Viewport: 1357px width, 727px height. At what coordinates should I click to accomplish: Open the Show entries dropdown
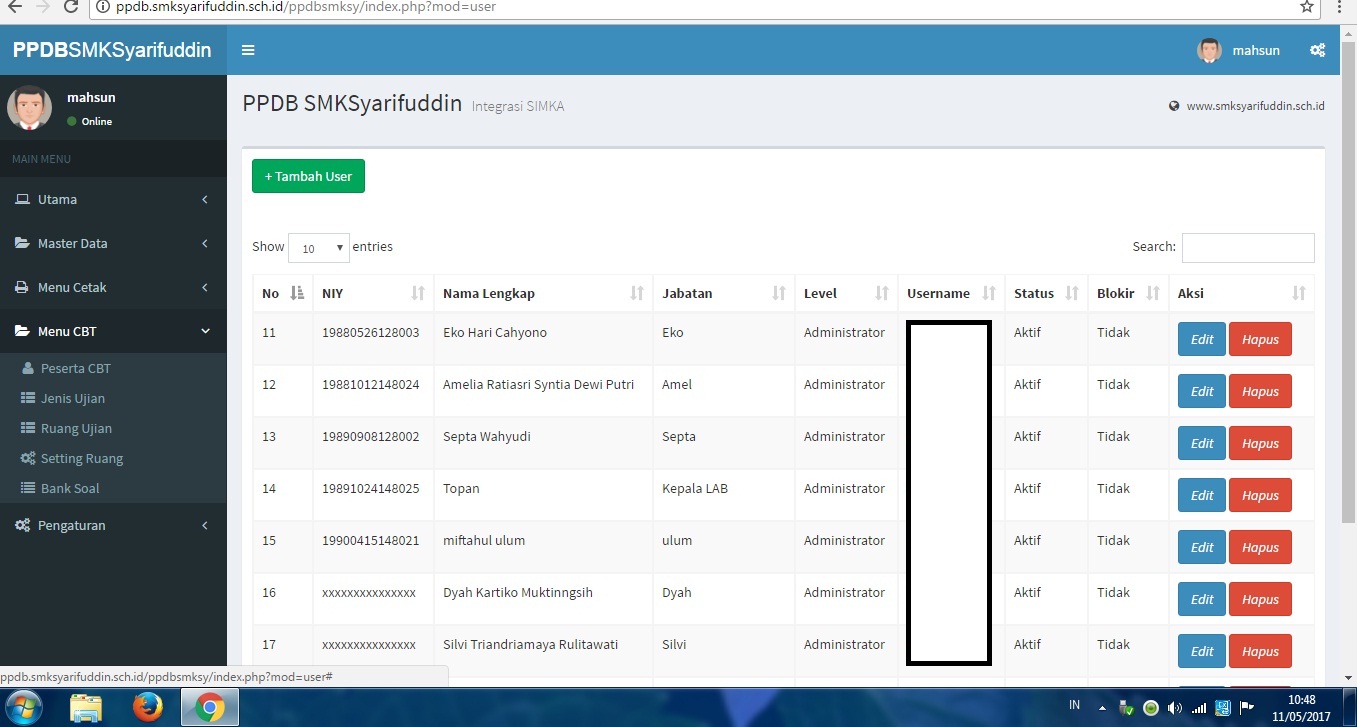point(318,248)
